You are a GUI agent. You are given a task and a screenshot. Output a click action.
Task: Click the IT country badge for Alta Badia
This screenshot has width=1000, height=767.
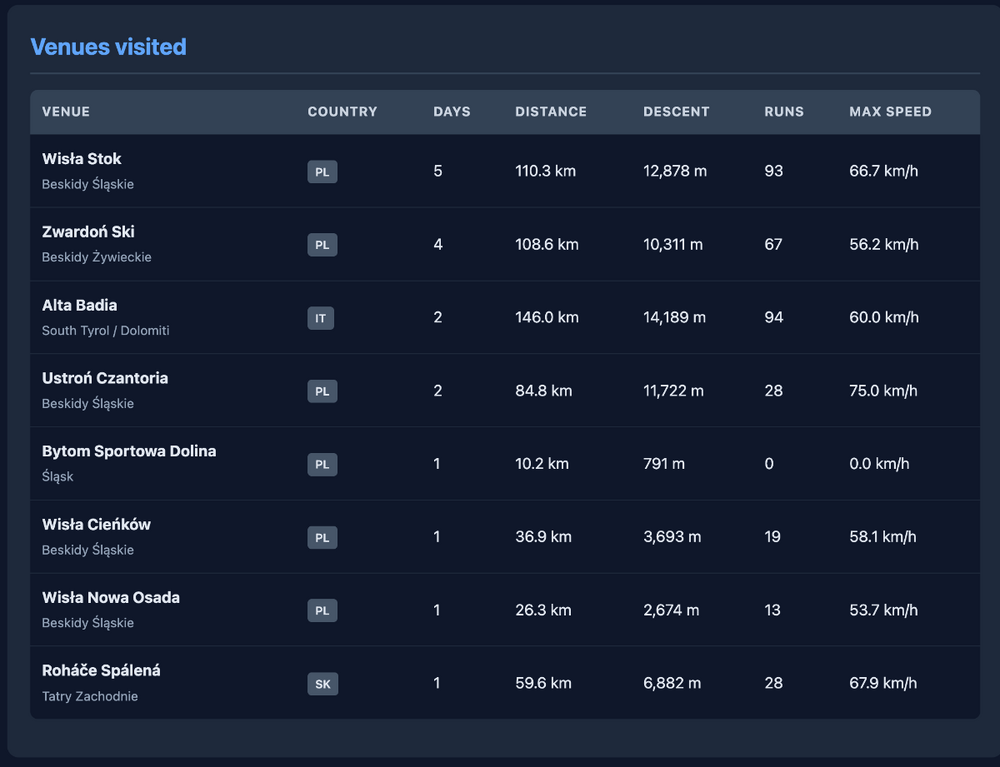320,318
